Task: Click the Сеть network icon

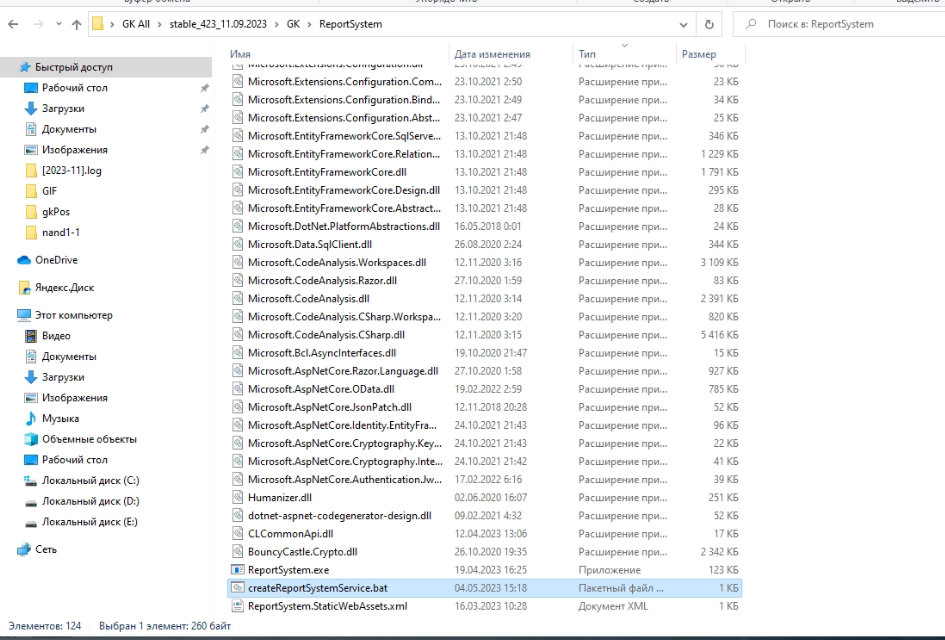Action: point(24,550)
